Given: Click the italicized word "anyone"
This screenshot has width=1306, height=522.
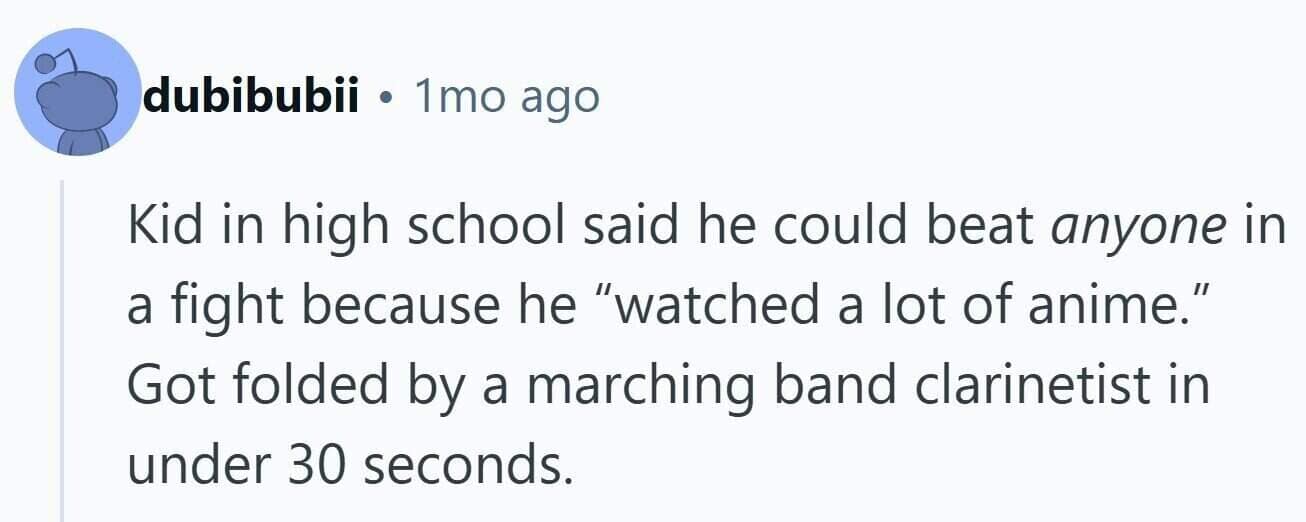Looking at the screenshot, I should [x=1139, y=228].
